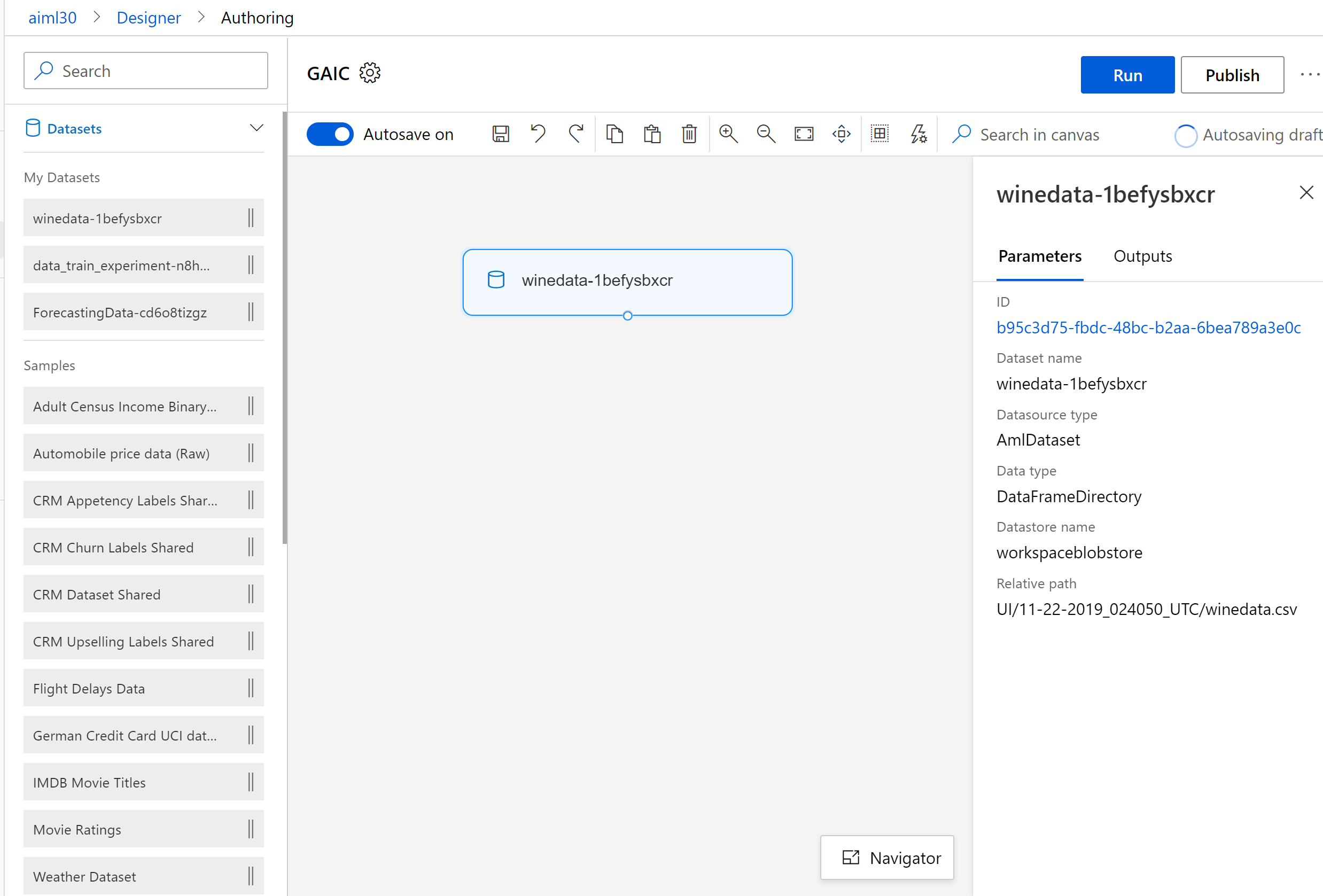Open GAIC pipeline settings gear
The width and height of the screenshot is (1323, 896).
pos(370,73)
